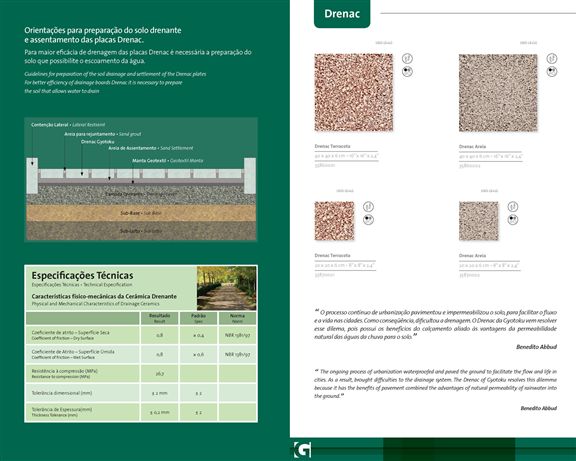Click the 'Guidelines for preparation of the soil drainage' line
This screenshot has height=461, width=576.
115,74
